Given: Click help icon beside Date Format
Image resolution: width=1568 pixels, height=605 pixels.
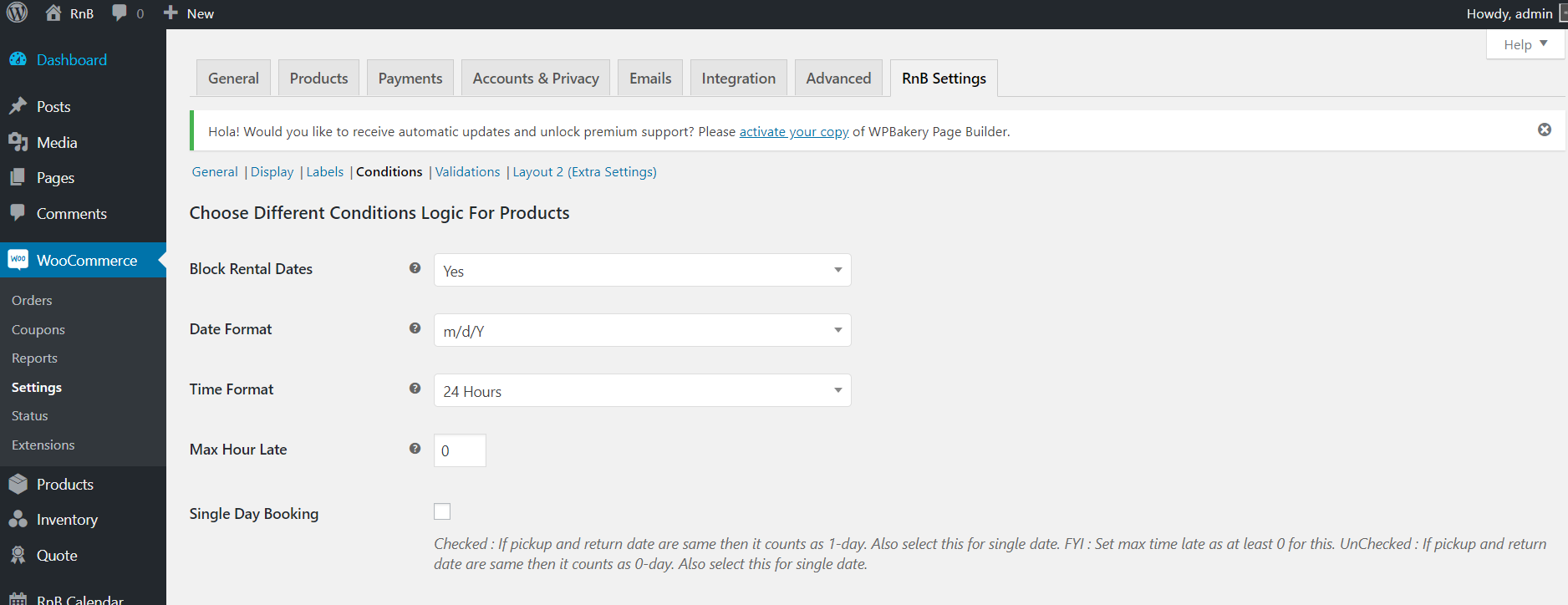Looking at the screenshot, I should coord(415,328).
